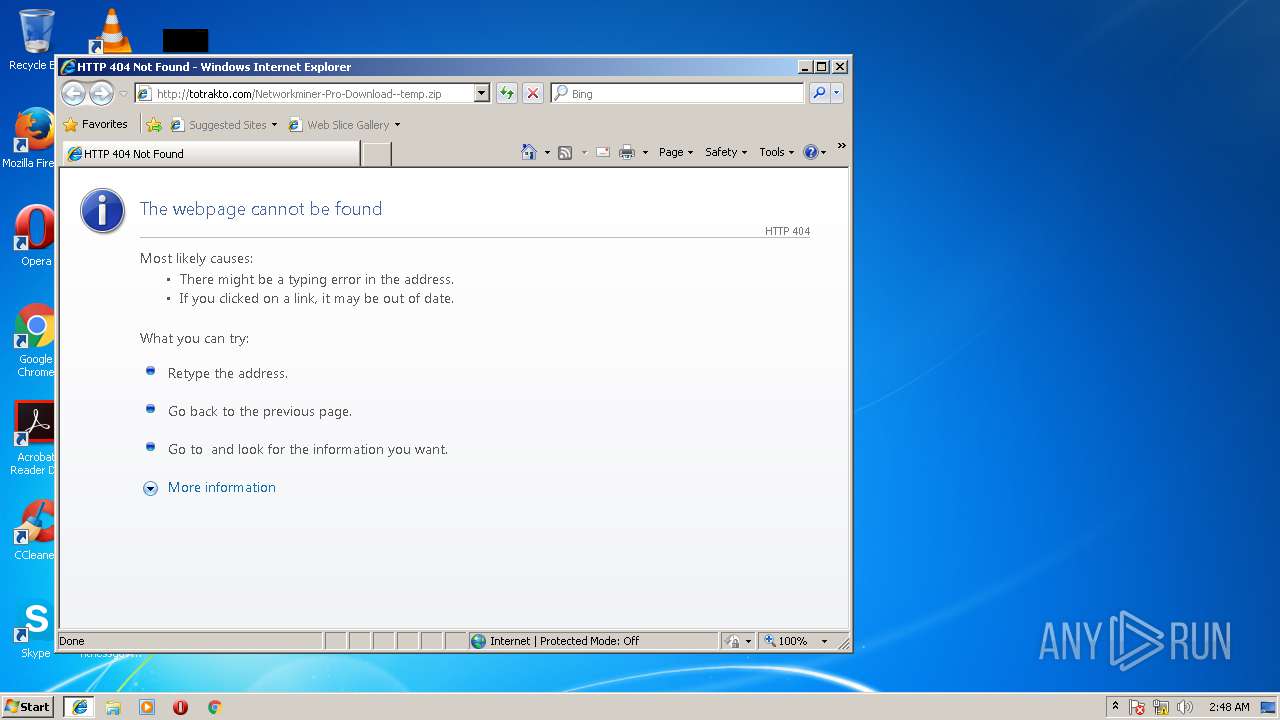Open Windows Explorer folder taskbar icon

coord(113,707)
